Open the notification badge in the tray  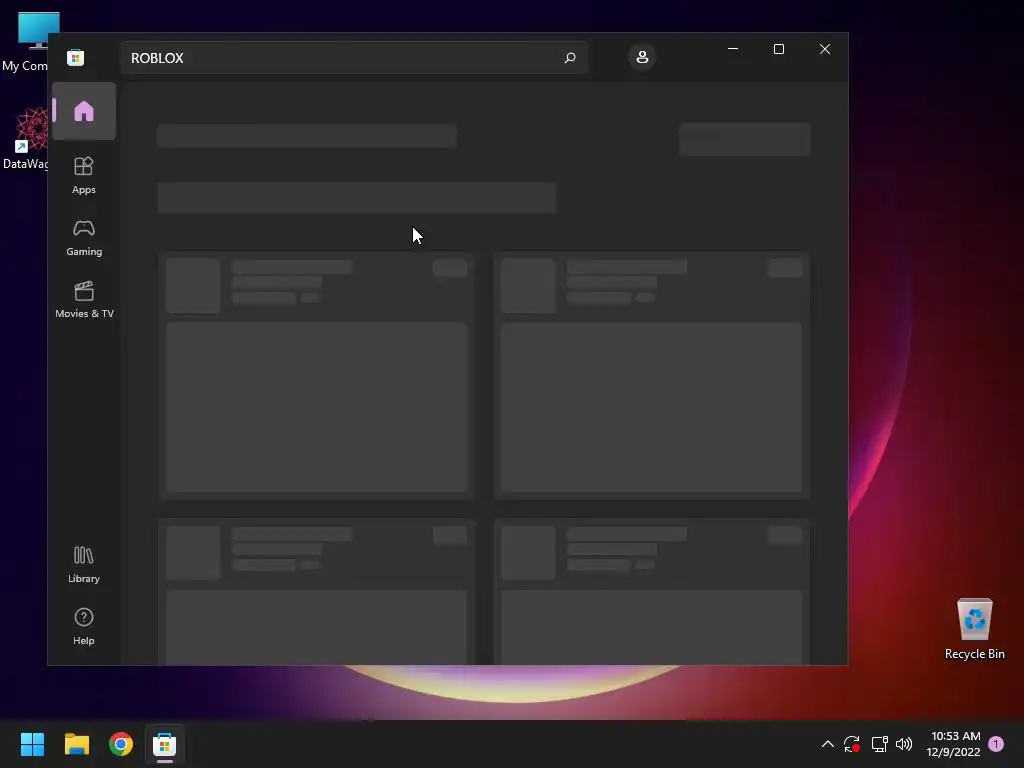pos(996,744)
